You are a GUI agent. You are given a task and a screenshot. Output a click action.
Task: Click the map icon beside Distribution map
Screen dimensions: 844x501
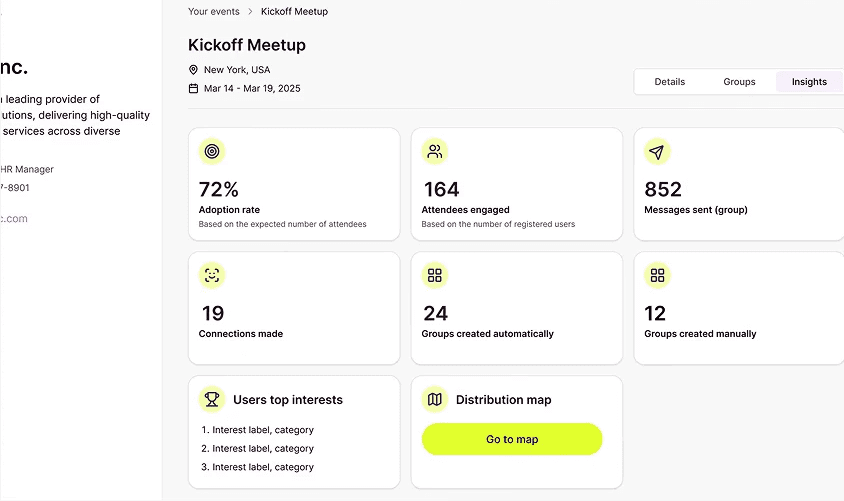[x=435, y=399]
